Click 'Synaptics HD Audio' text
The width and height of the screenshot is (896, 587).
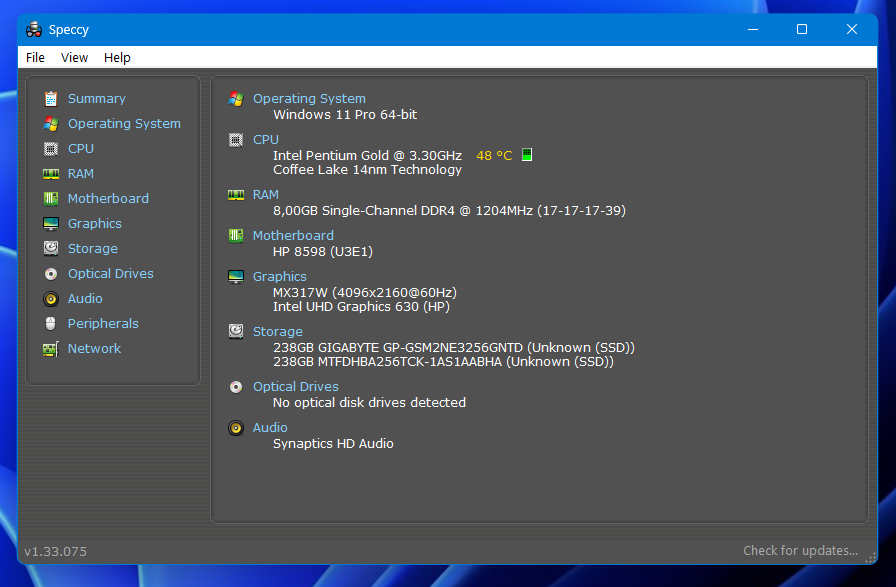pyautogui.click(x=333, y=444)
